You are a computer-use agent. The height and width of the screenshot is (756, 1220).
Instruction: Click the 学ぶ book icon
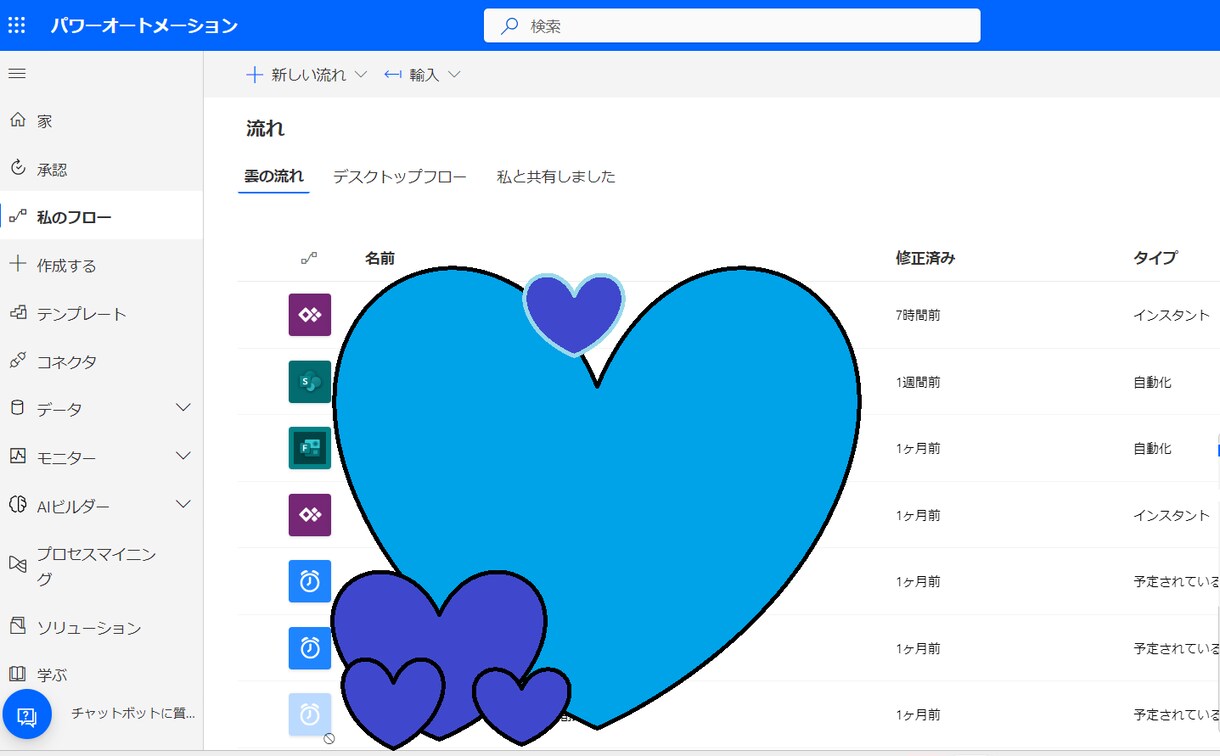pos(17,674)
